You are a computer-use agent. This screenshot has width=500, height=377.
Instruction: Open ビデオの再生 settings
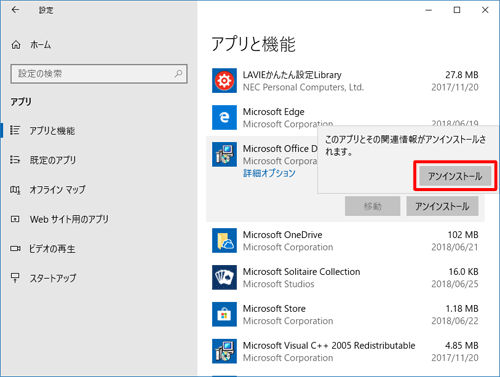pos(52,249)
